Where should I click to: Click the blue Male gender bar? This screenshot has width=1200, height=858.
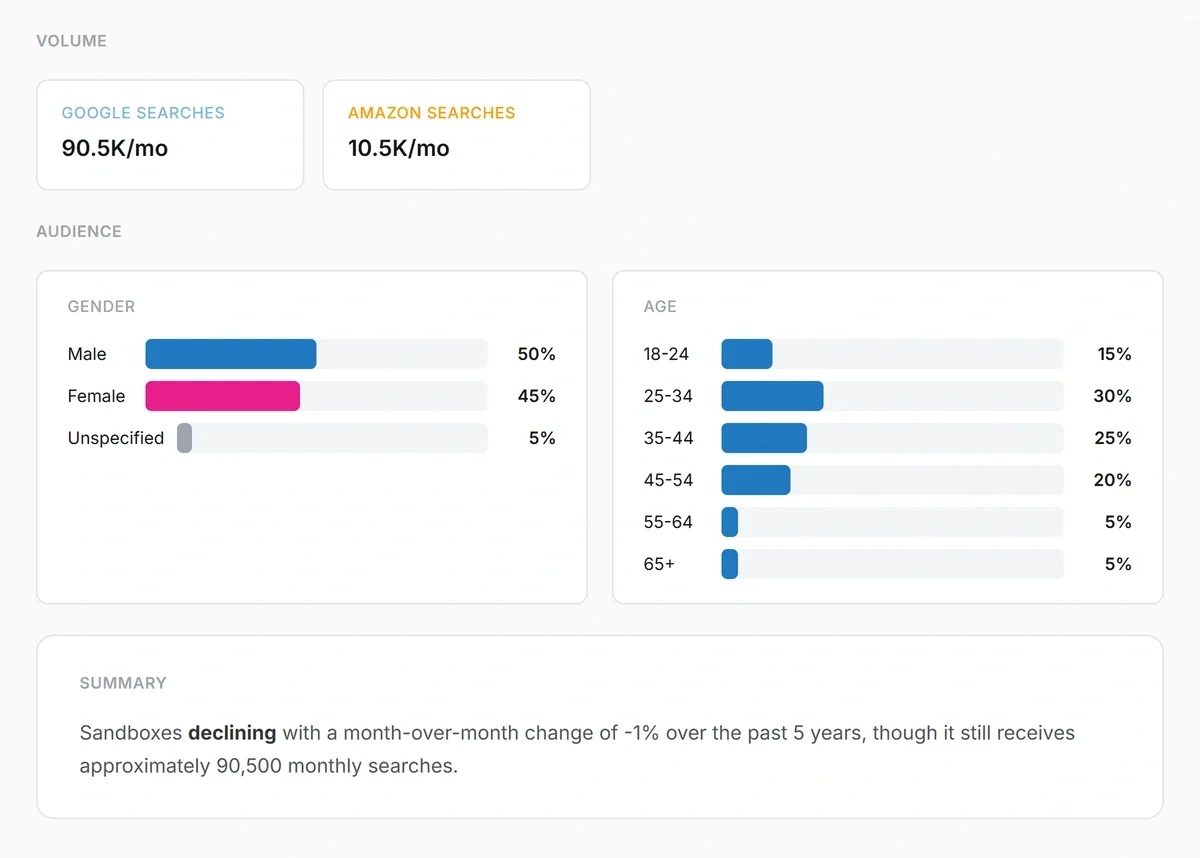(231, 354)
